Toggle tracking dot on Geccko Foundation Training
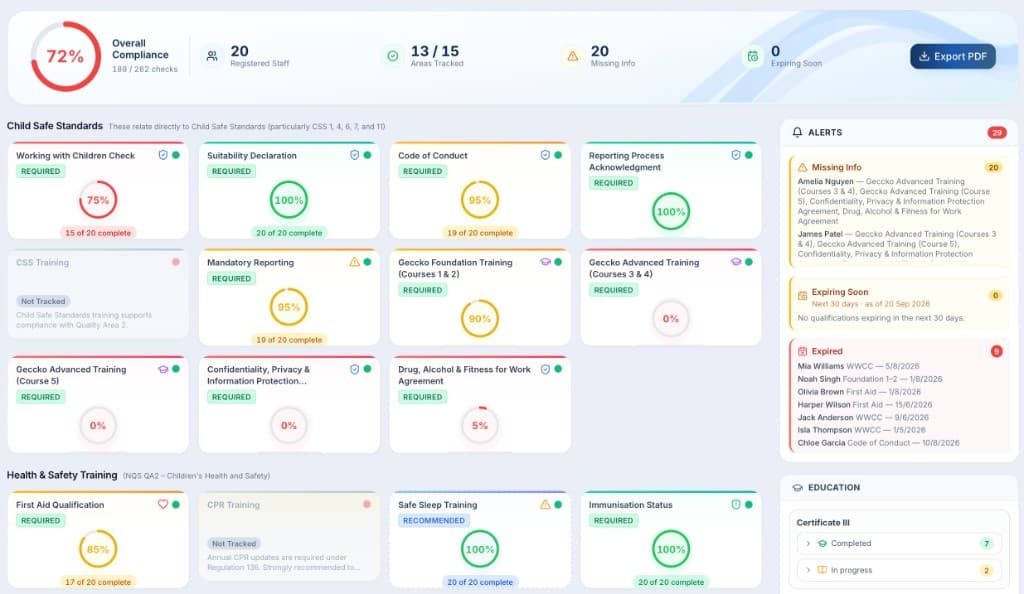Viewport: 1024px width, 594px height. (x=558, y=262)
